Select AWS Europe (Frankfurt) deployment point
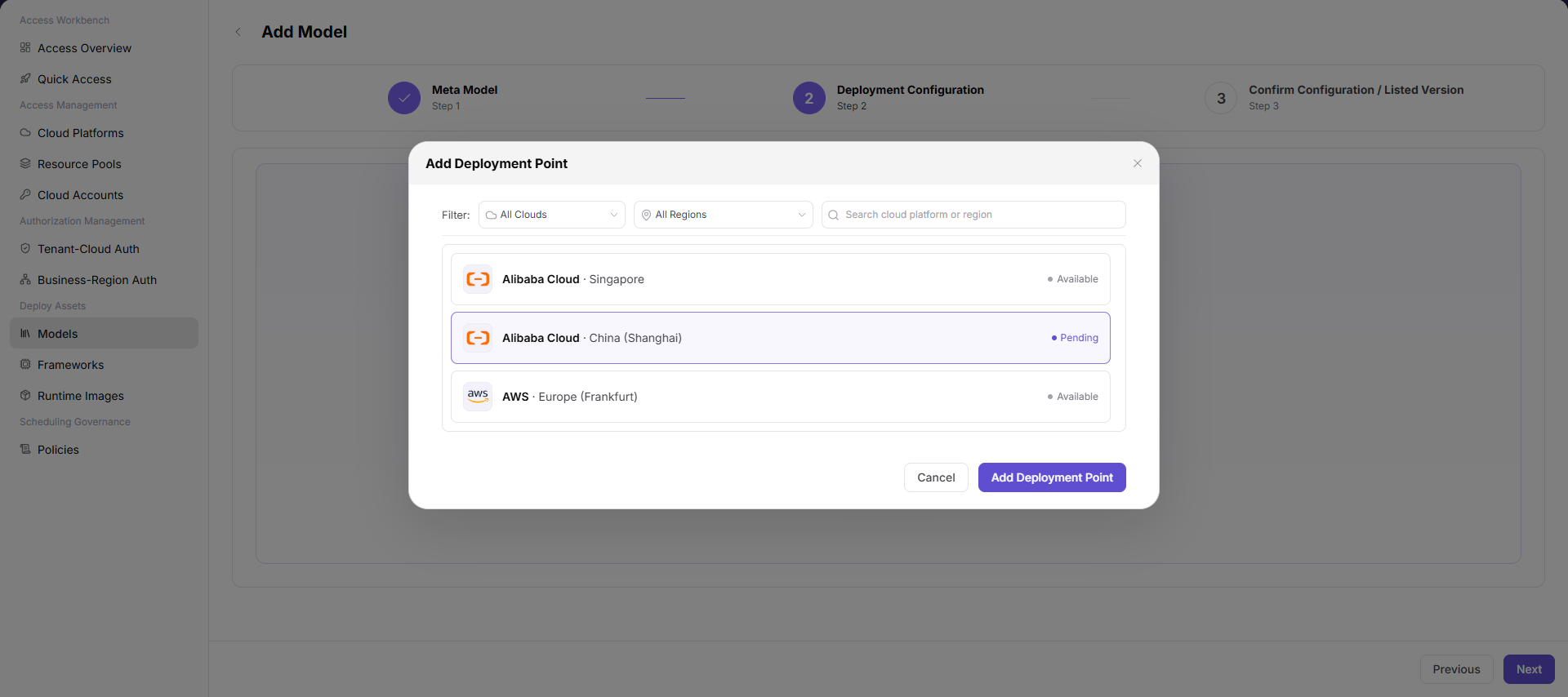The image size is (1568, 697). click(781, 397)
